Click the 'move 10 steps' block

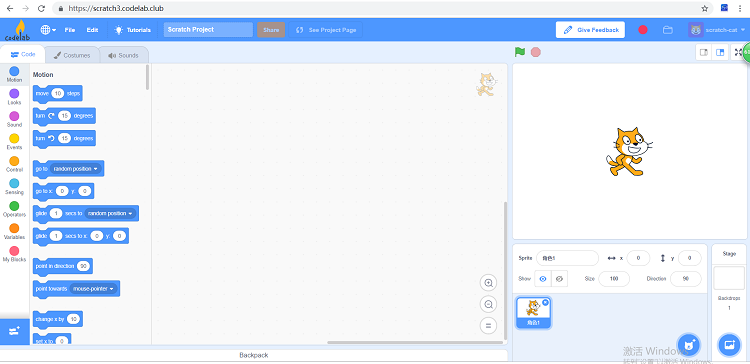pyautogui.click(x=57, y=94)
